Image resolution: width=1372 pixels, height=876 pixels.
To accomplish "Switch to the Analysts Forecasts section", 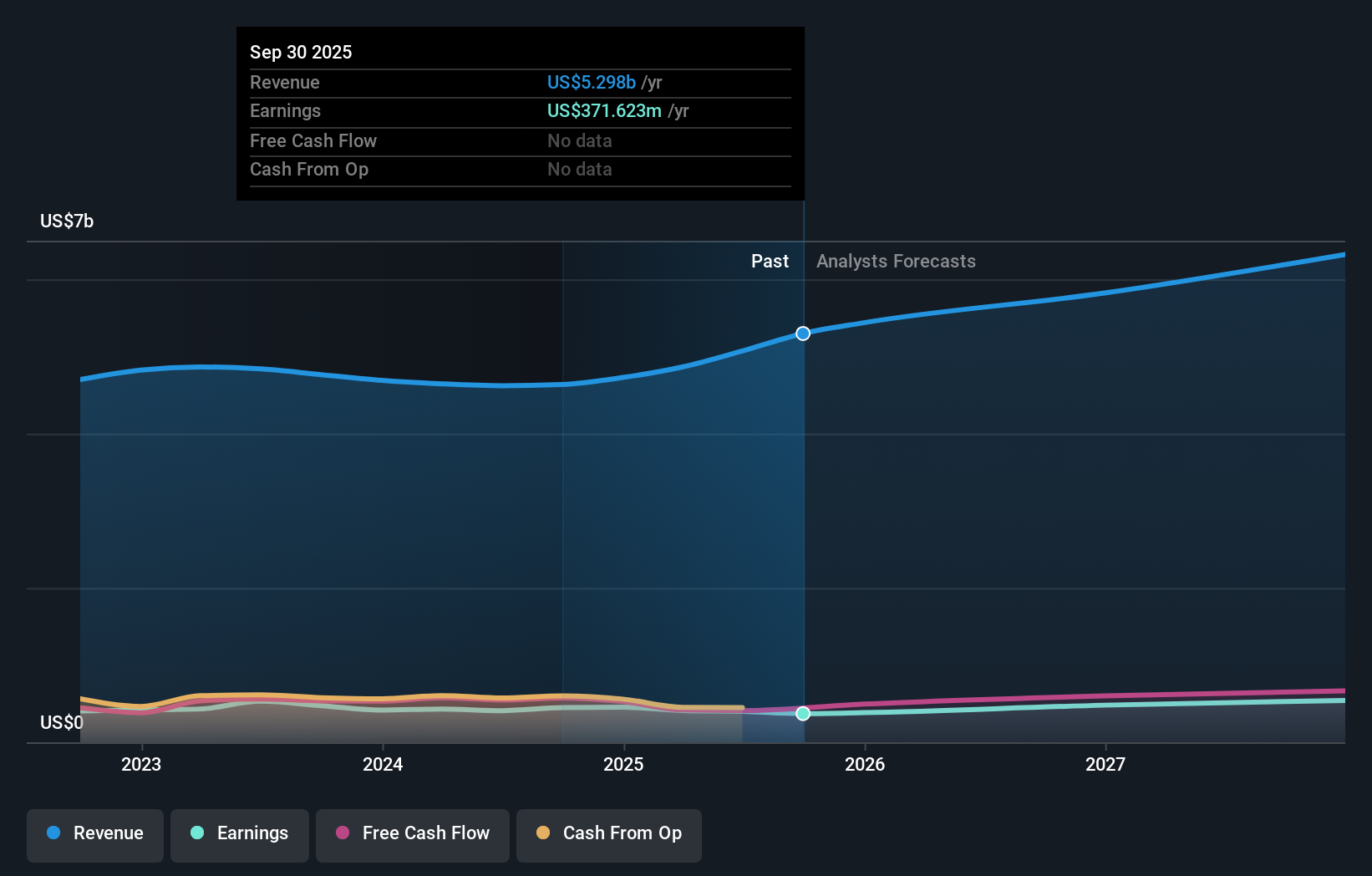I will [x=895, y=261].
